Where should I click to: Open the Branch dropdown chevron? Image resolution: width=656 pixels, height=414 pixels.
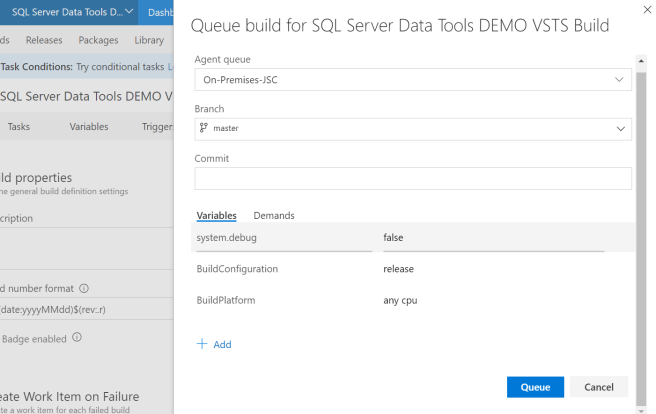pos(619,128)
